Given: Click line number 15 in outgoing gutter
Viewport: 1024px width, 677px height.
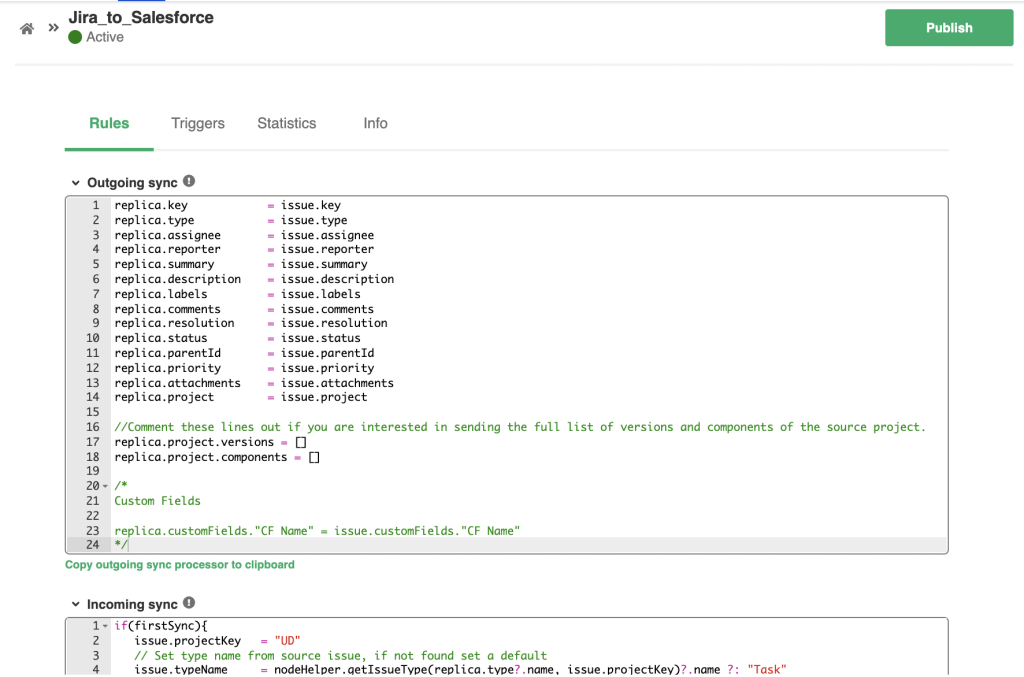Looking at the screenshot, I should coord(93,412).
